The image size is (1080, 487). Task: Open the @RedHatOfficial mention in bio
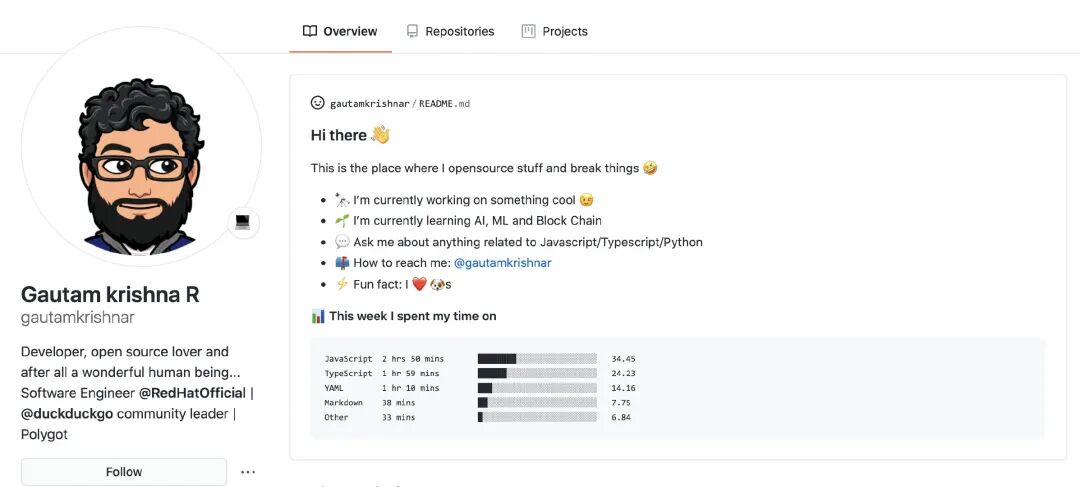(192, 393)
